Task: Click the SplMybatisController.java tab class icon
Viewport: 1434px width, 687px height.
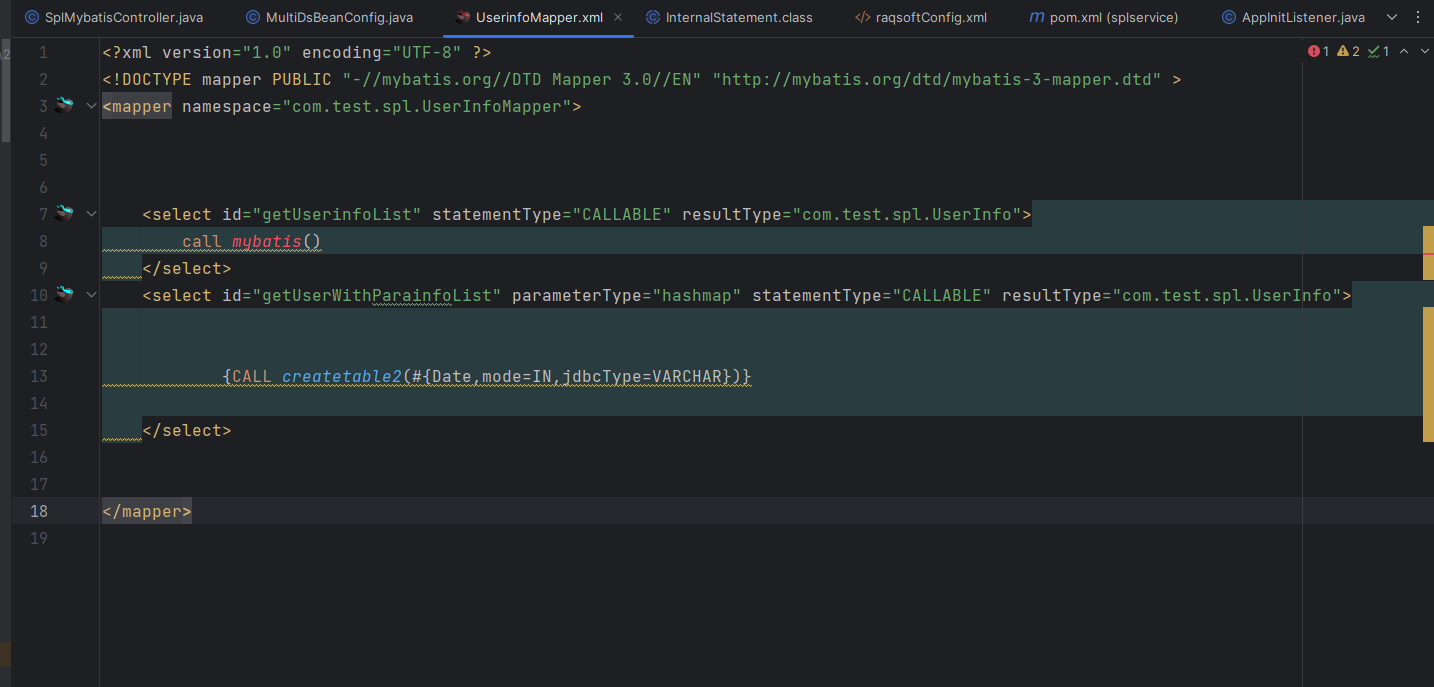Action: 31,18
